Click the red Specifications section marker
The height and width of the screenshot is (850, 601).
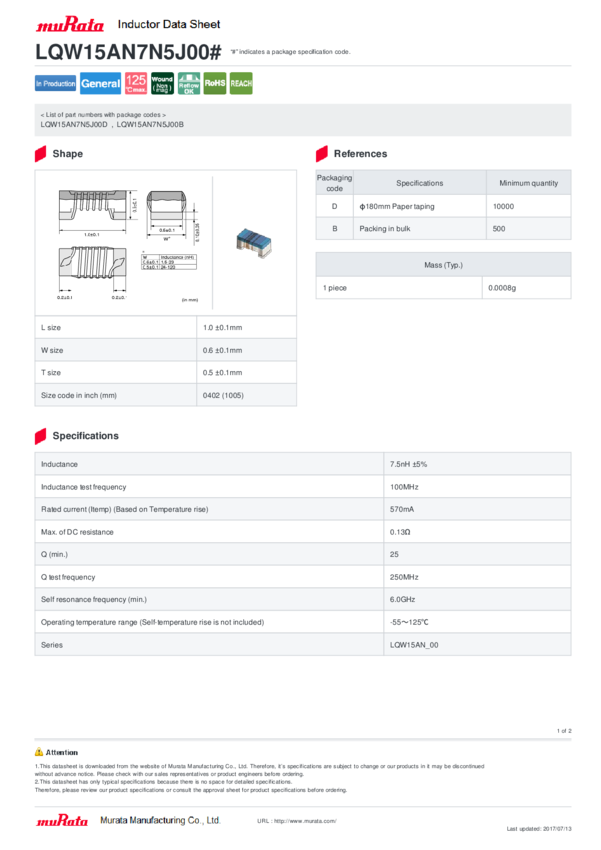point(41,436)
